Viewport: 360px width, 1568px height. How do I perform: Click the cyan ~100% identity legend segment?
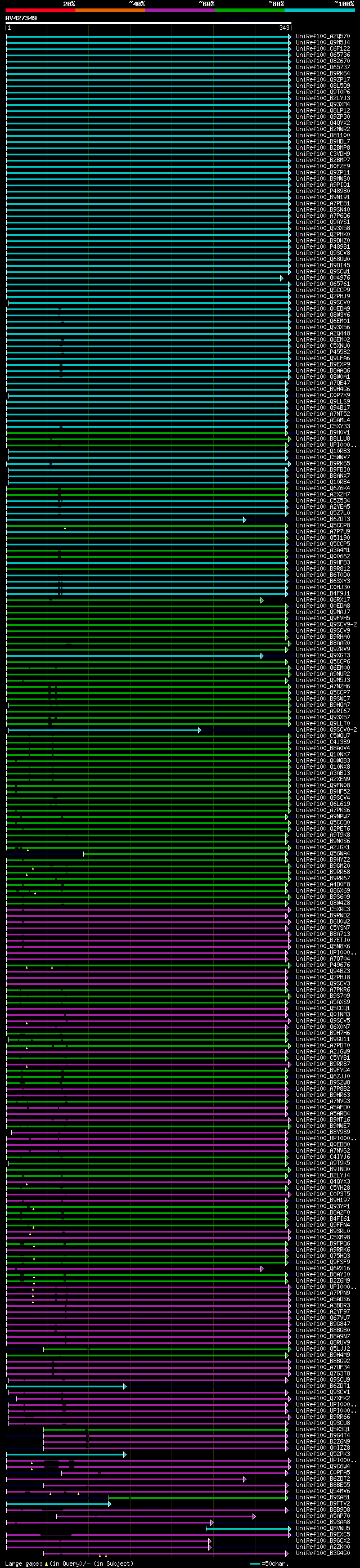tap(319, 10)
